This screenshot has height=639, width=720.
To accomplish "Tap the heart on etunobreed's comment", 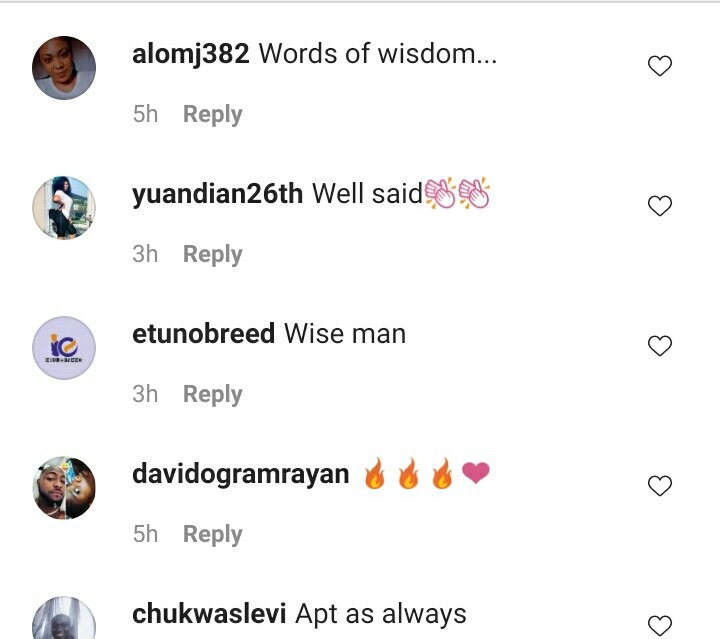I will [x=660, y=346].
